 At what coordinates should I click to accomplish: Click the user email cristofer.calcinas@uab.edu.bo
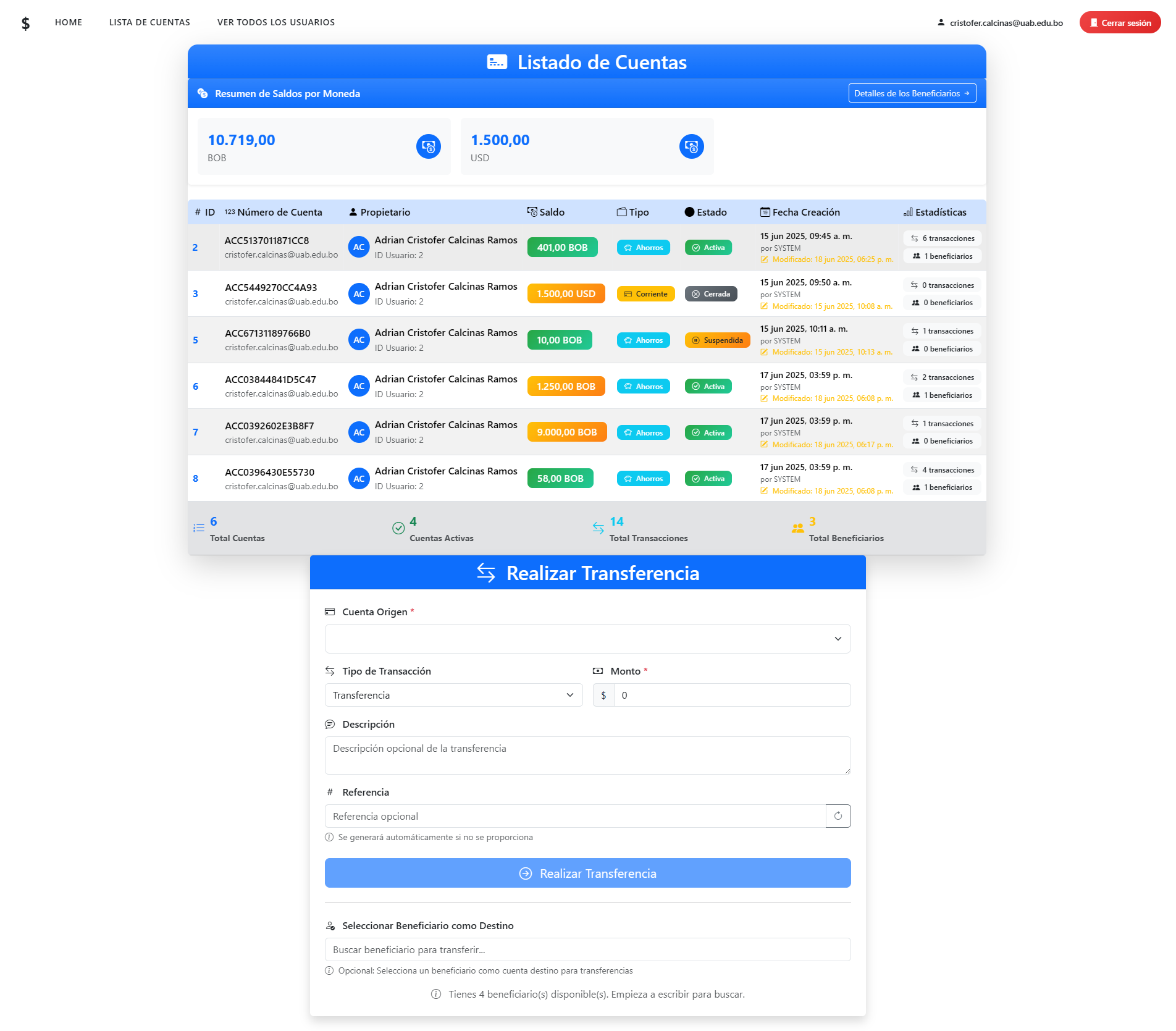tap(1006, 23)
